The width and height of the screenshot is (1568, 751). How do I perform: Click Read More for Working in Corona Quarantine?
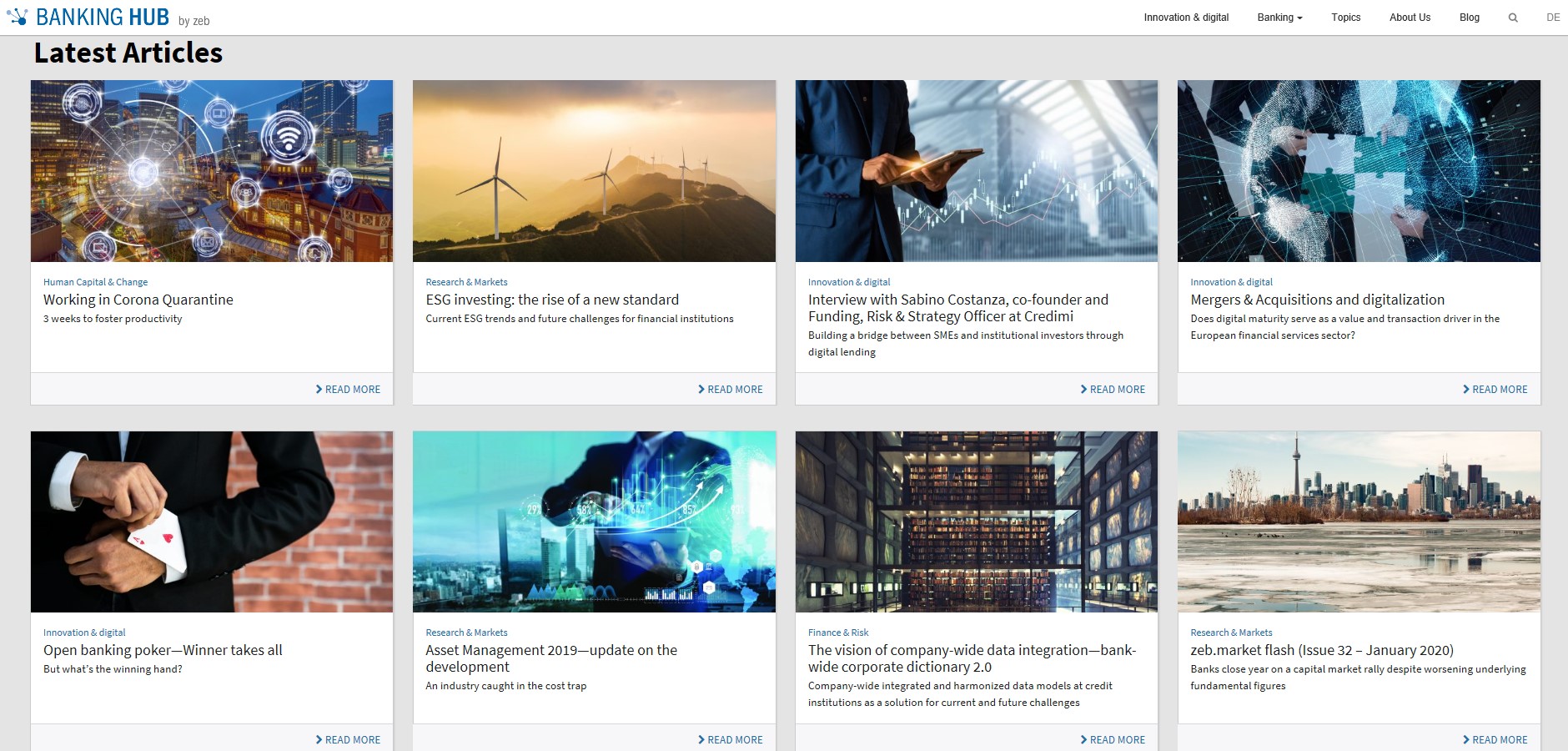pyautogui.click(x=348, y=390)
